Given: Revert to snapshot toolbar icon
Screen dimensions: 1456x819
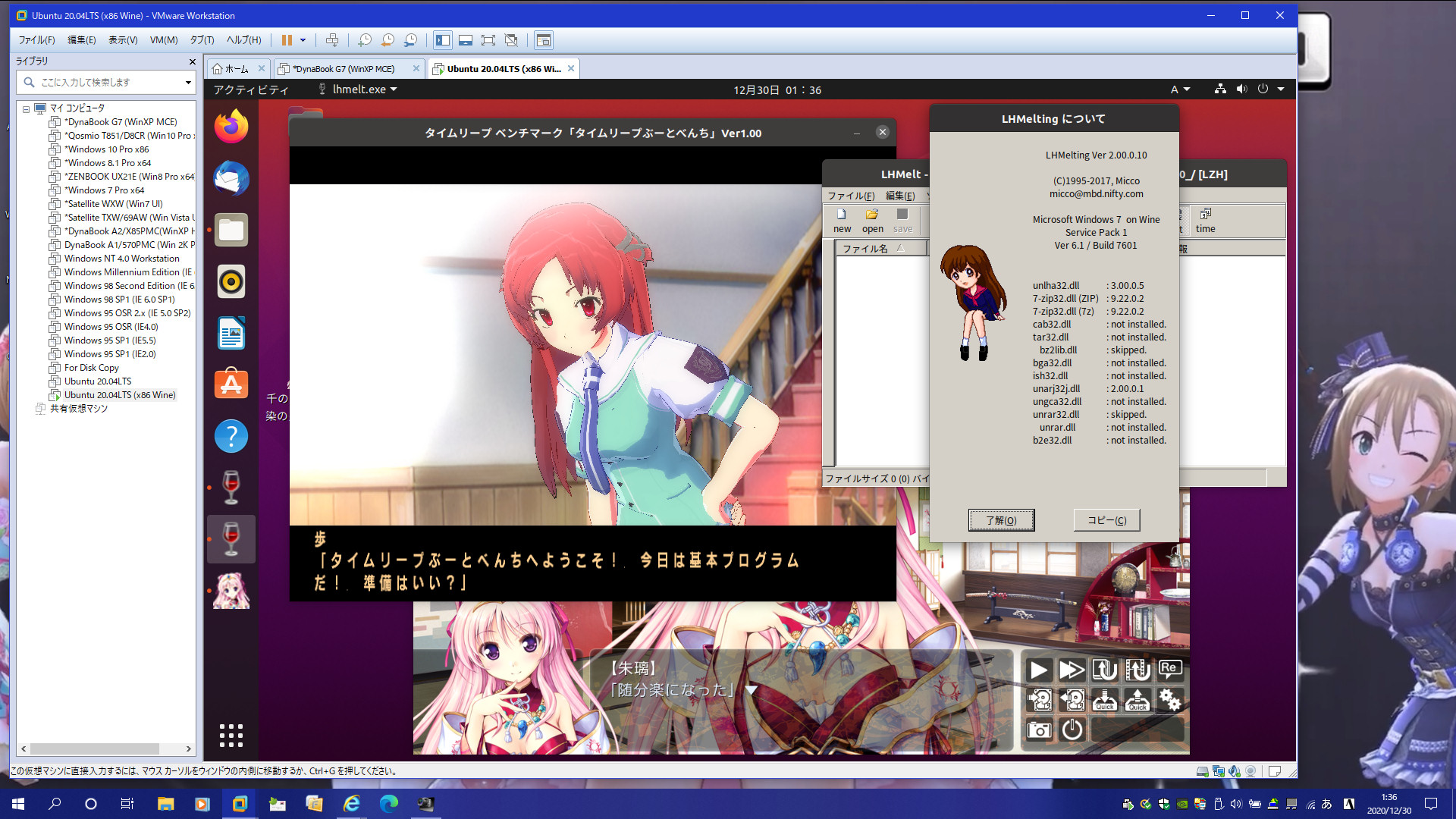Looking at the screenshot, I should 388,40.
